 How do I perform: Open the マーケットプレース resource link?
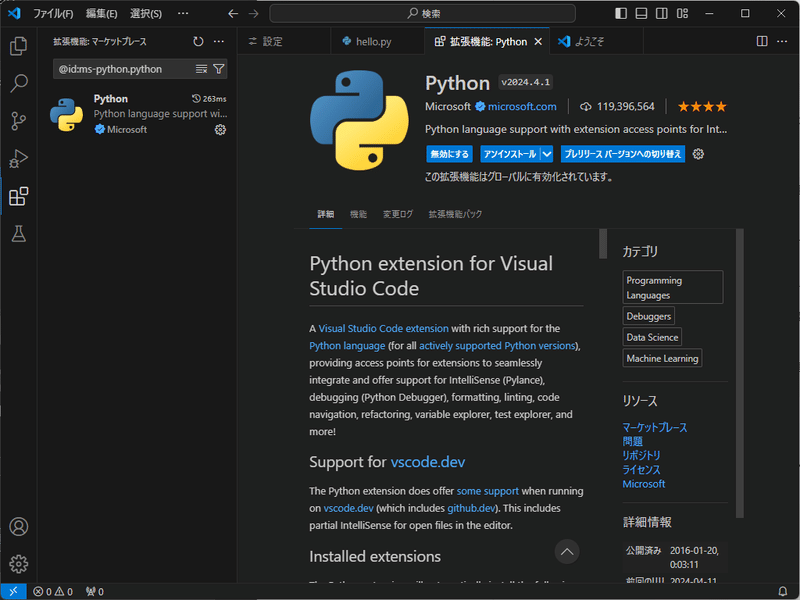pos(655,427)
